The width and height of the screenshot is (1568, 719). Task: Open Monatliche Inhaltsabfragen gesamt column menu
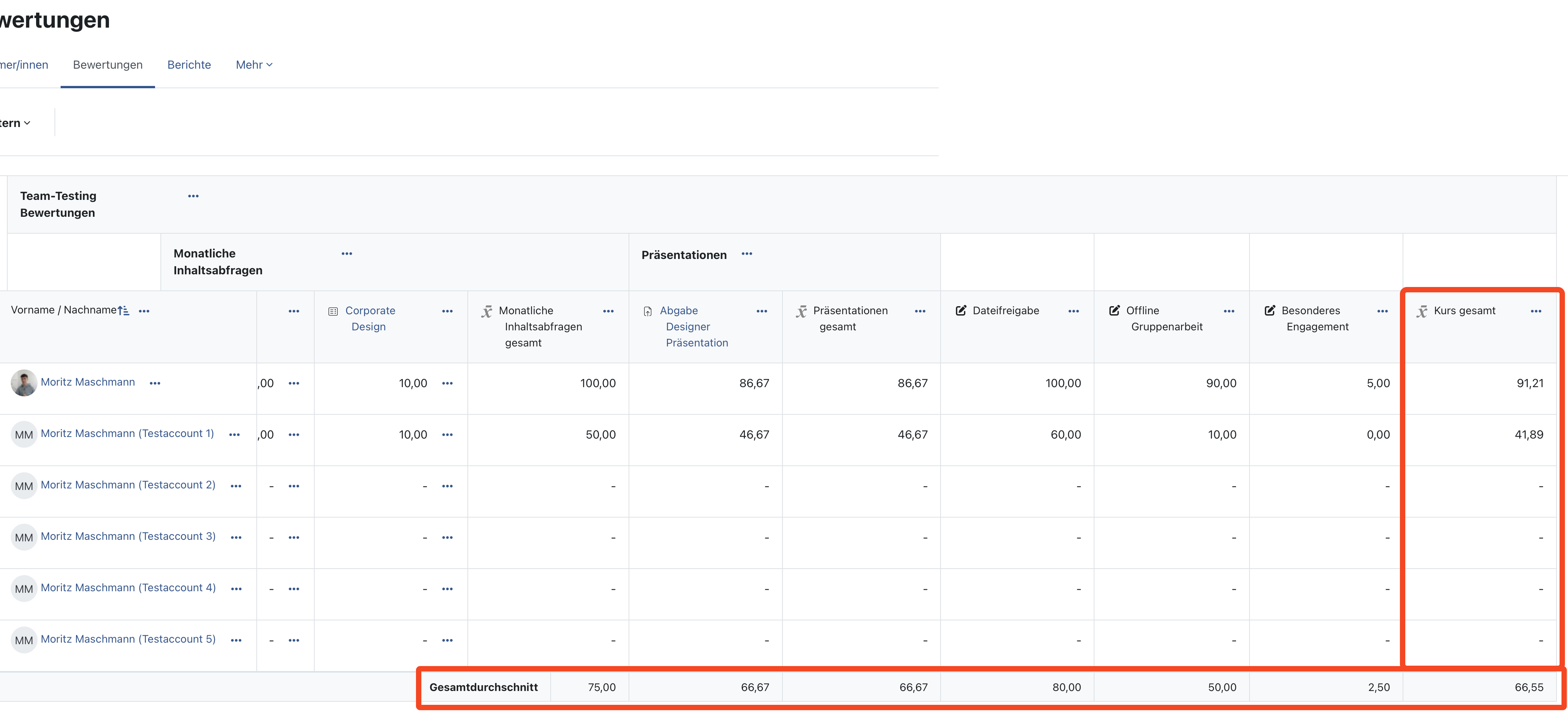coord(608,311)
